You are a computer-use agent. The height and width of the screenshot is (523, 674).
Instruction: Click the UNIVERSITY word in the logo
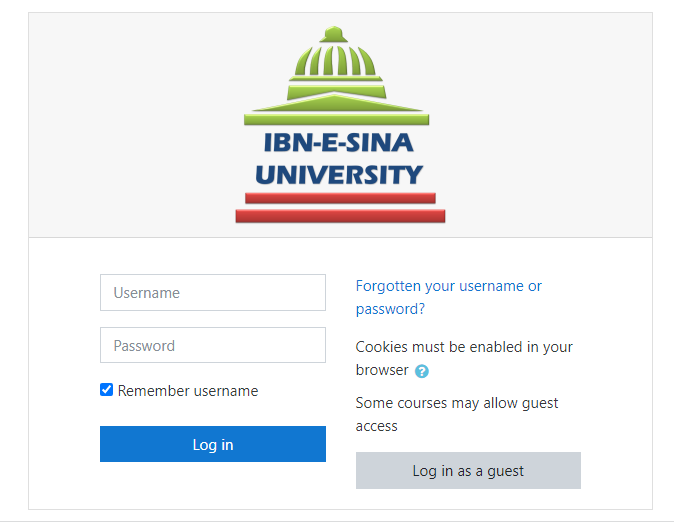pos(339,175)
